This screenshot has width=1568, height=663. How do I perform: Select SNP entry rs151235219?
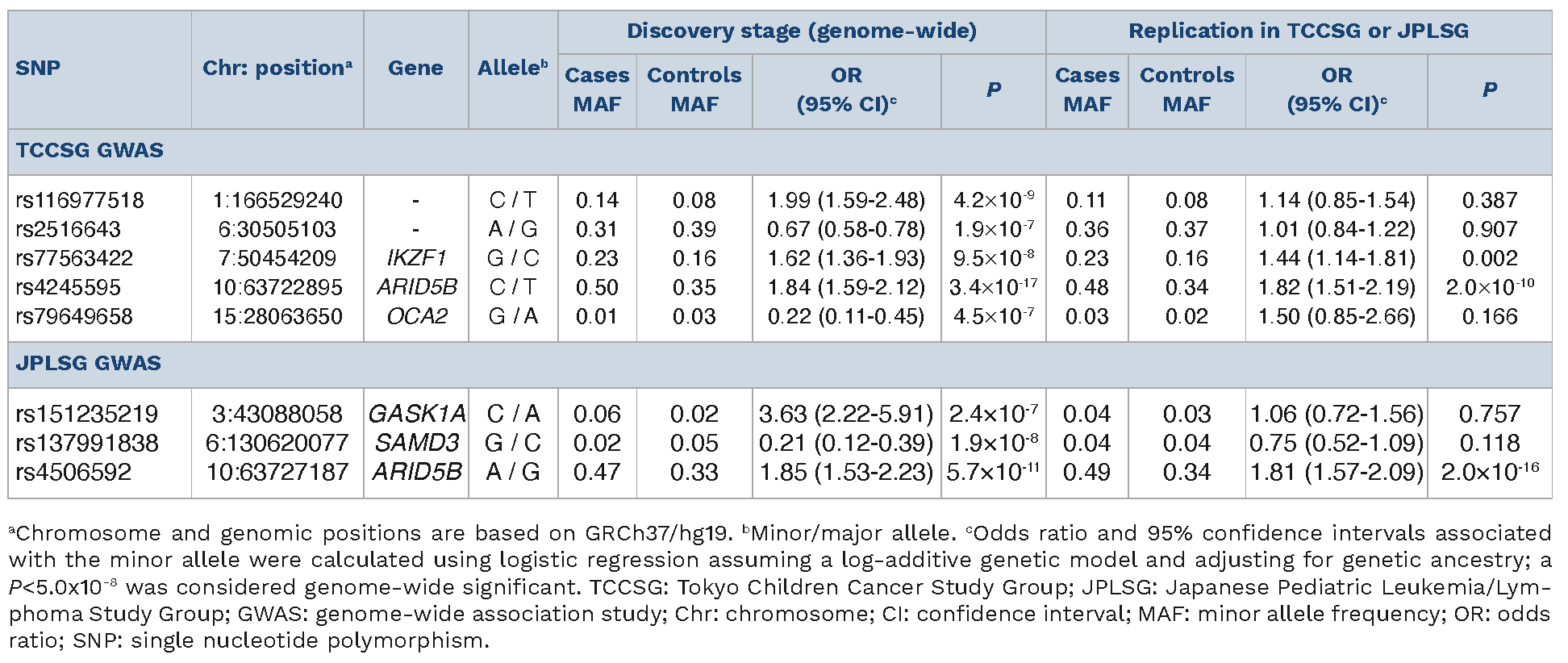click(87, 414)
